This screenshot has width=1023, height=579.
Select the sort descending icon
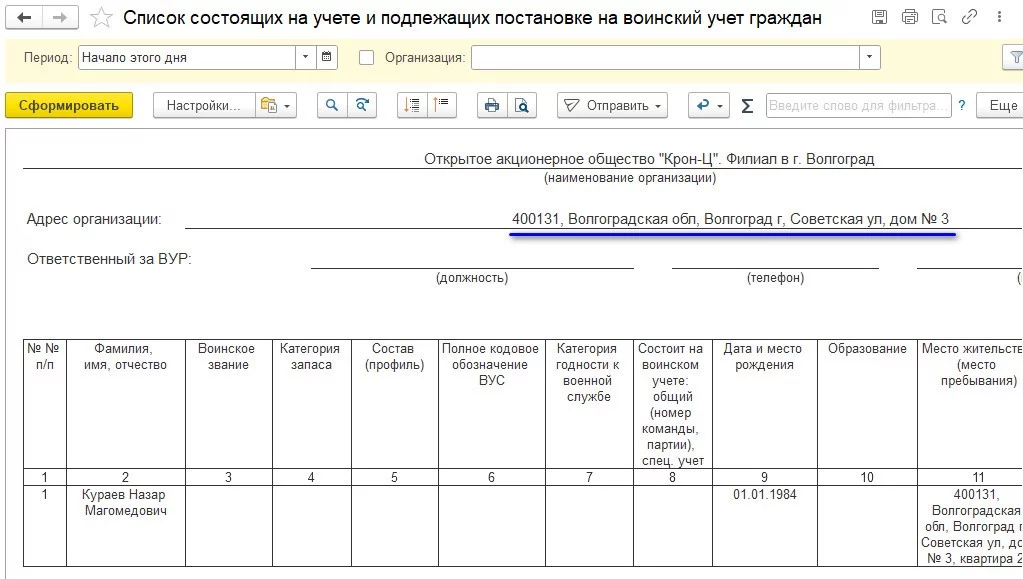point(412,105)
